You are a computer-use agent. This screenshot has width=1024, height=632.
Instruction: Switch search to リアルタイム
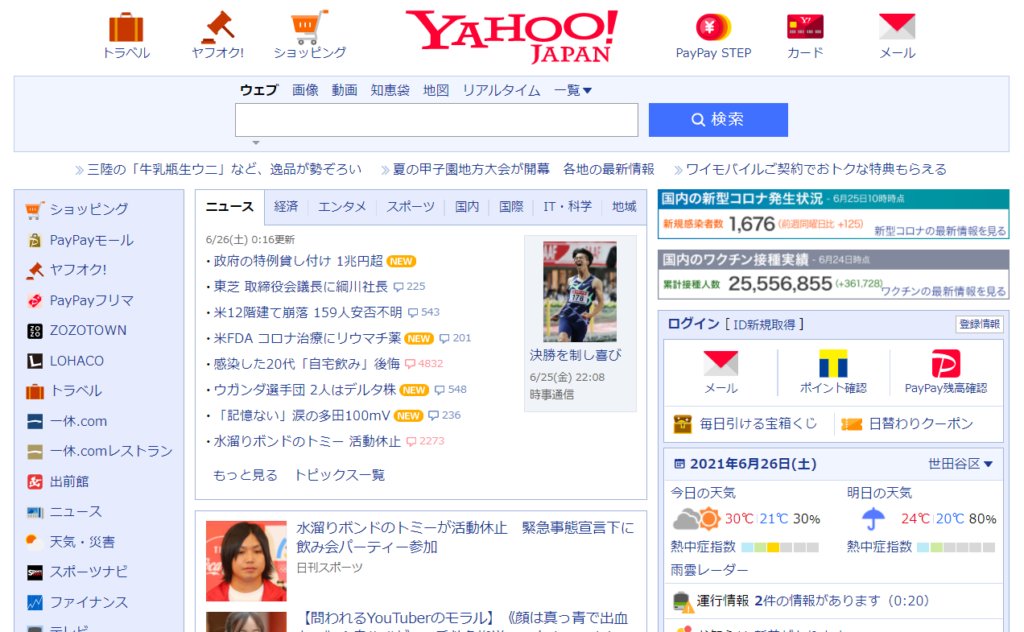click(501, 90)
